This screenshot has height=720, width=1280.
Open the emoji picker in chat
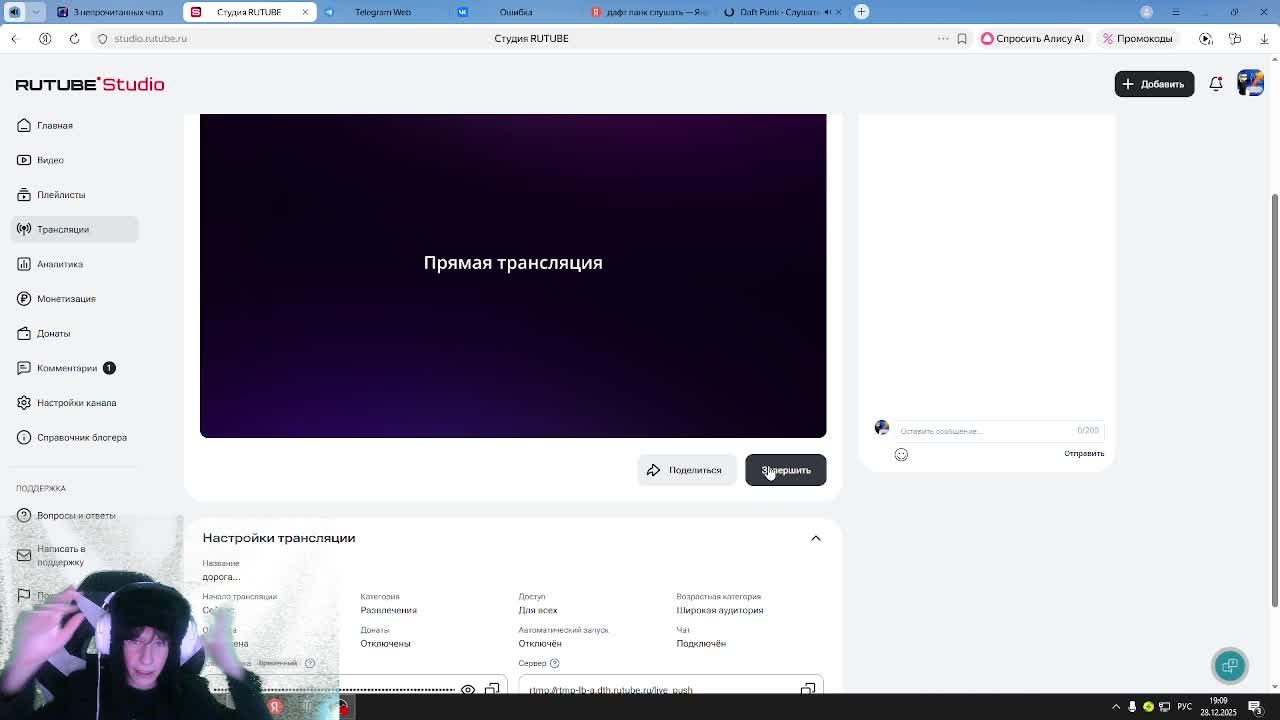coord(901,454)
